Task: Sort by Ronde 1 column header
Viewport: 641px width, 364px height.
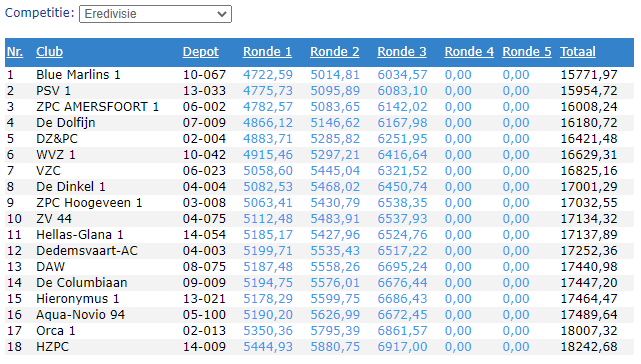Action: pos(267,52)
